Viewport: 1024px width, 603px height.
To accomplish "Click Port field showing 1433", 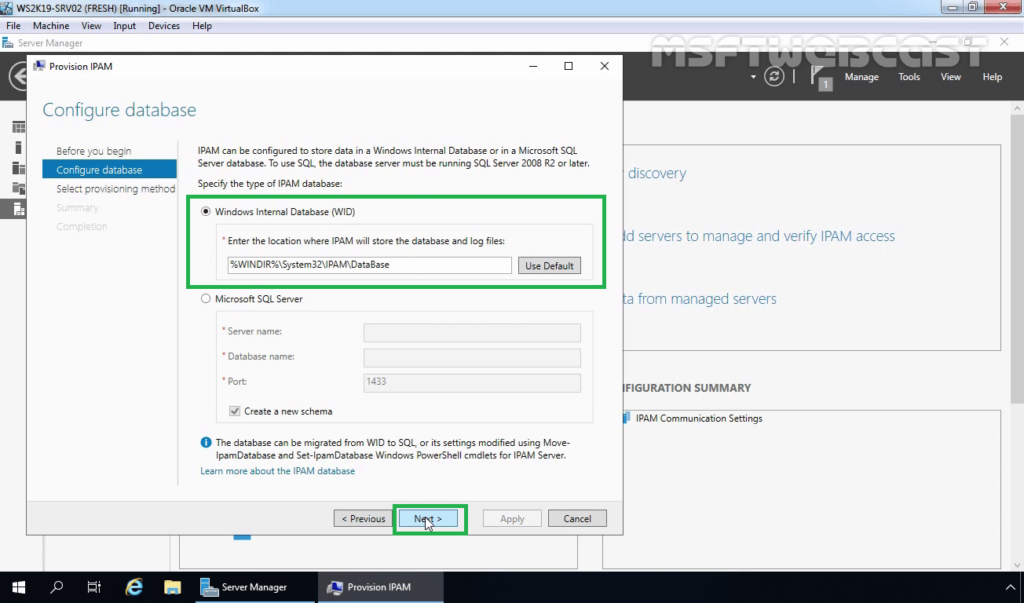I will click(x=472, y=382).
